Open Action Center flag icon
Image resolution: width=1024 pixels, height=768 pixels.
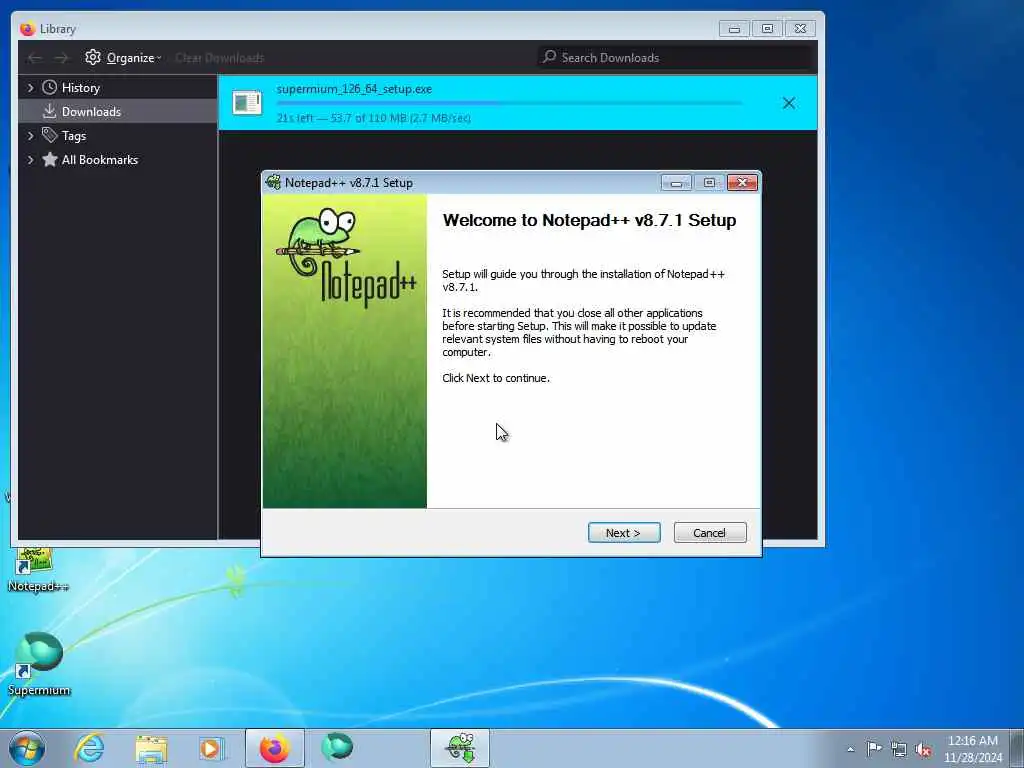(874, 749)
